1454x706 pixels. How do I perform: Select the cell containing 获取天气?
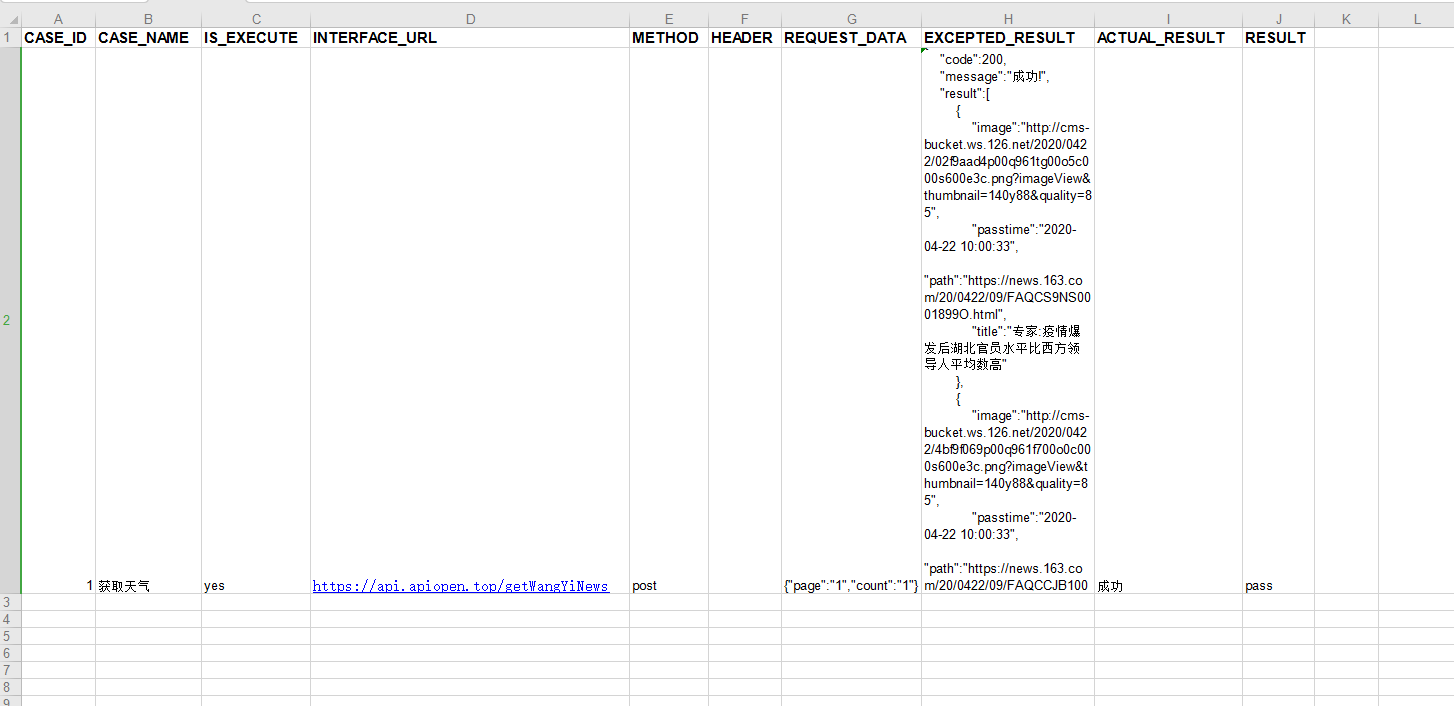click(x=148, y=320)
